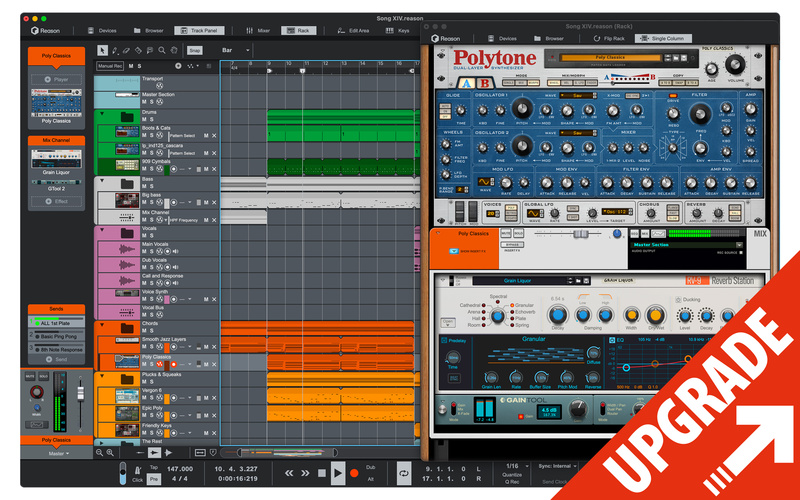The image size is (800, 500).
Task: Click the Bypass insert FX button
Action: pyautogui.click(x=512, y=245)
